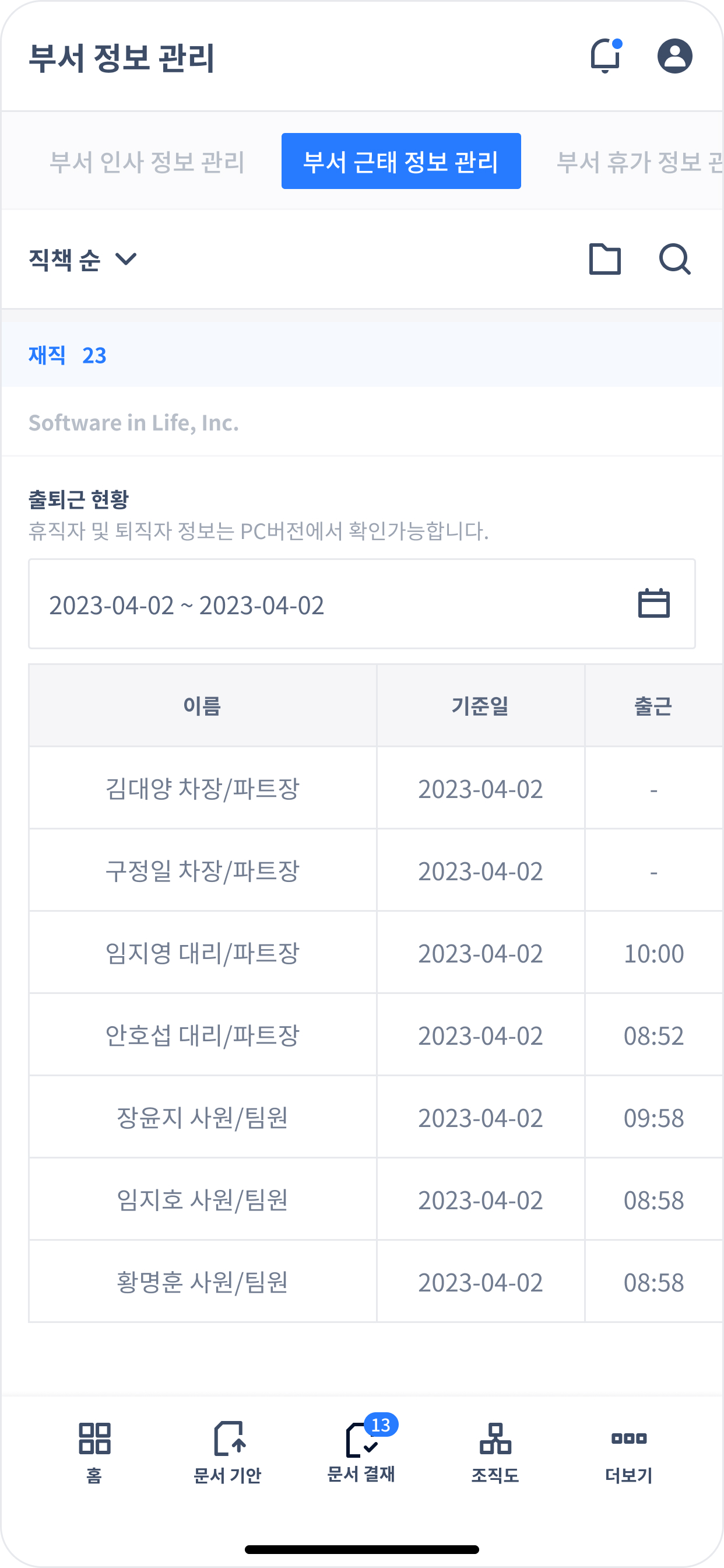Screen dimensions: 724x1568
Task: Click the date range input field
Action: click(x=362, y=604)
